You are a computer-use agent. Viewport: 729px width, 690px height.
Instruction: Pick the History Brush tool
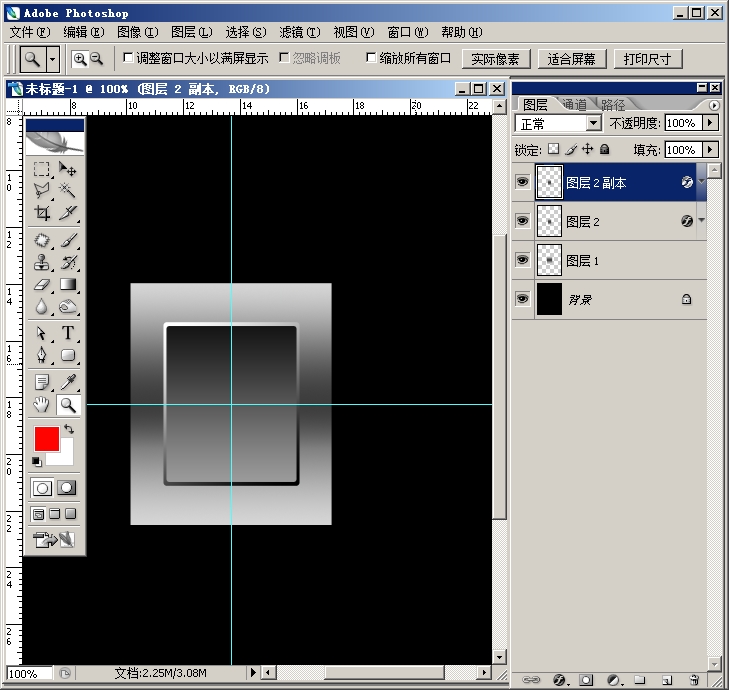tap(68, 263)
